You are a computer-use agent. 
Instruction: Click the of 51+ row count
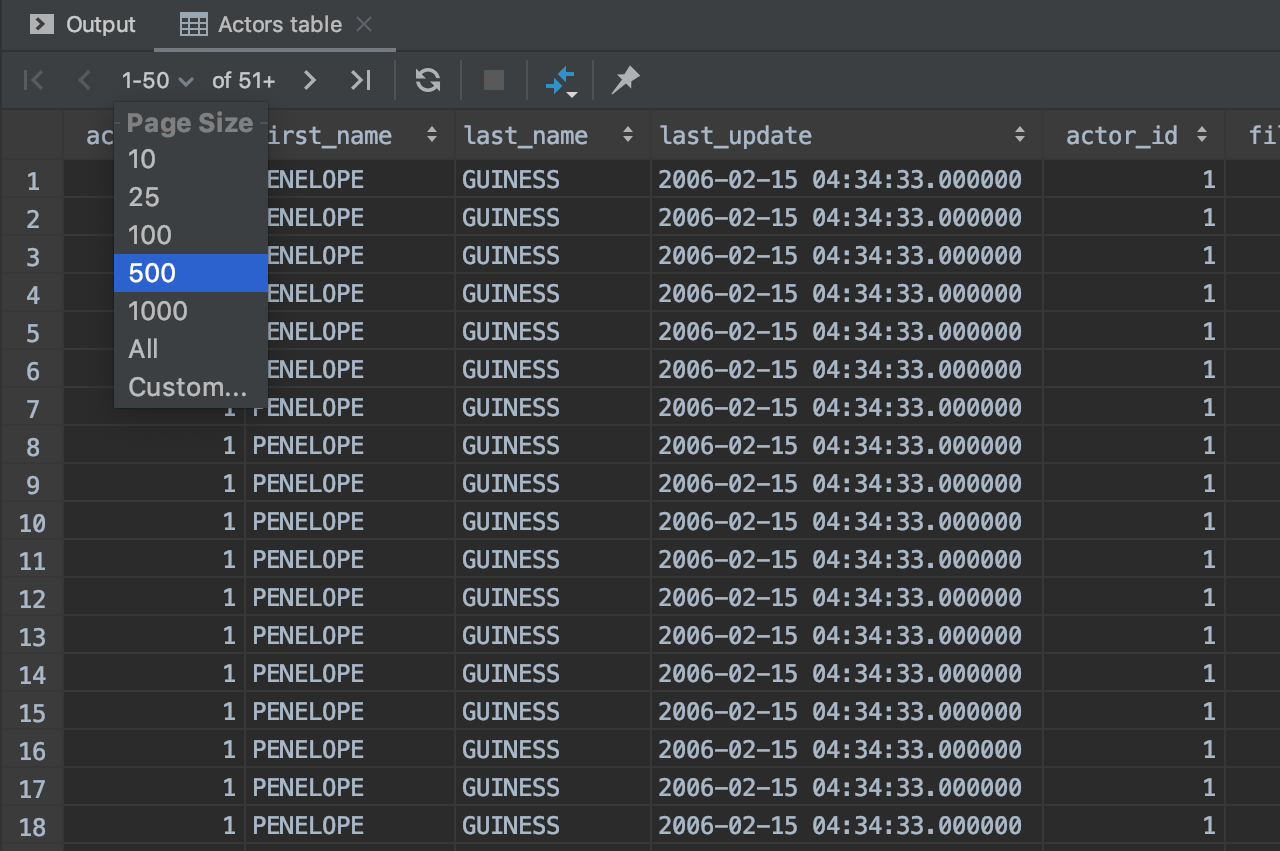pyautogui.click(x=243, y=80)
